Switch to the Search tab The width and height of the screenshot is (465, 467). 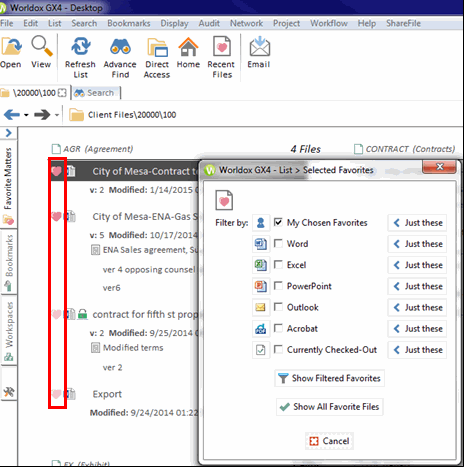(96, 93)
